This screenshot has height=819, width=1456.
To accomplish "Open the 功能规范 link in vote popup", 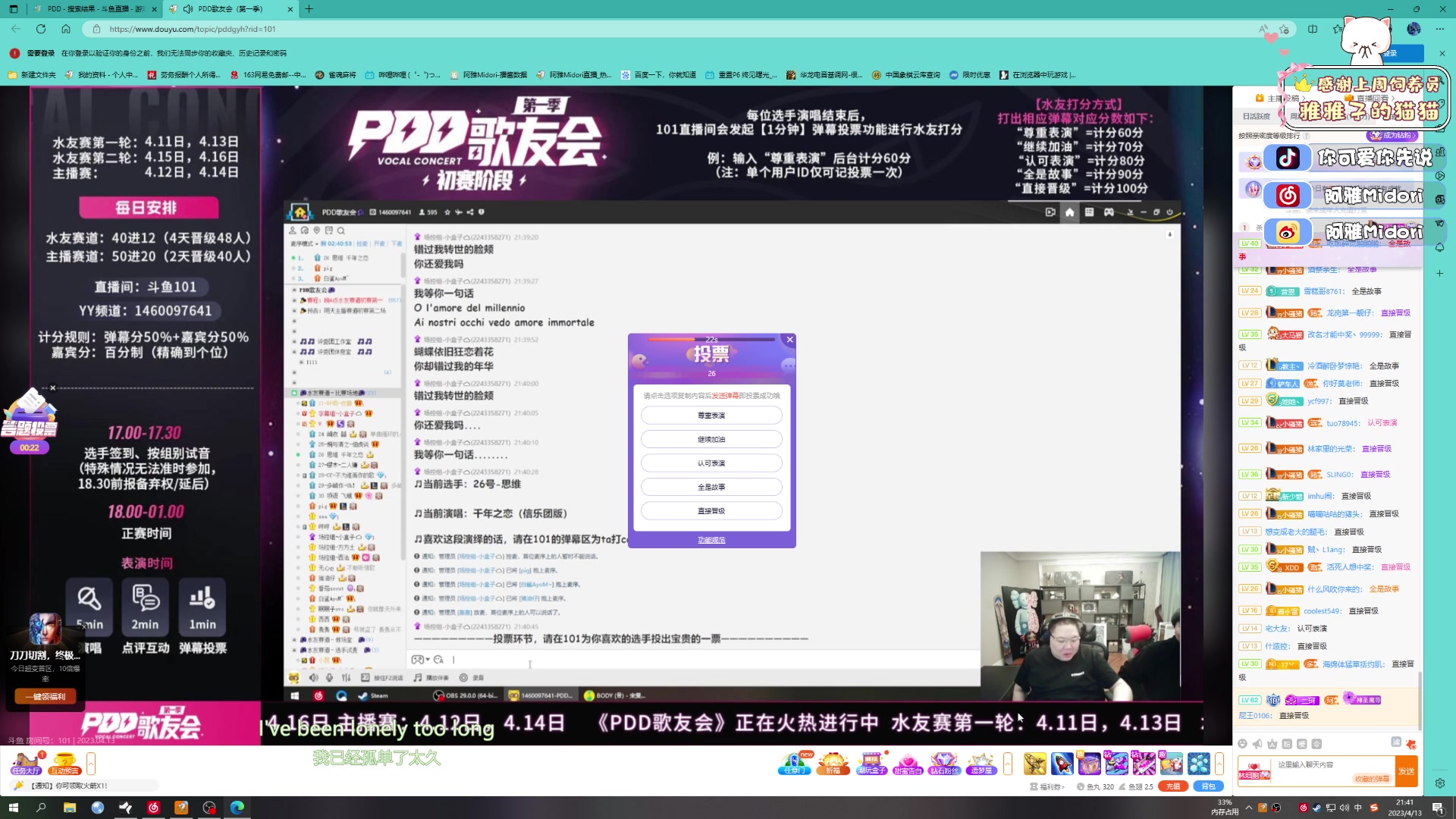I will 711,539.
